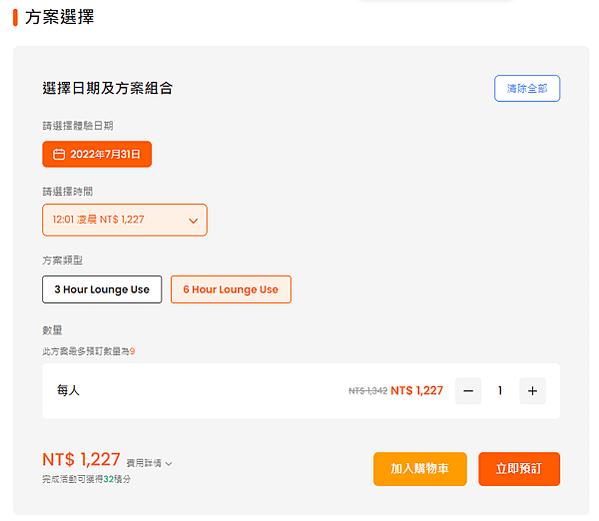Click the small arrow beside 費用詳情

click(169, 464)
